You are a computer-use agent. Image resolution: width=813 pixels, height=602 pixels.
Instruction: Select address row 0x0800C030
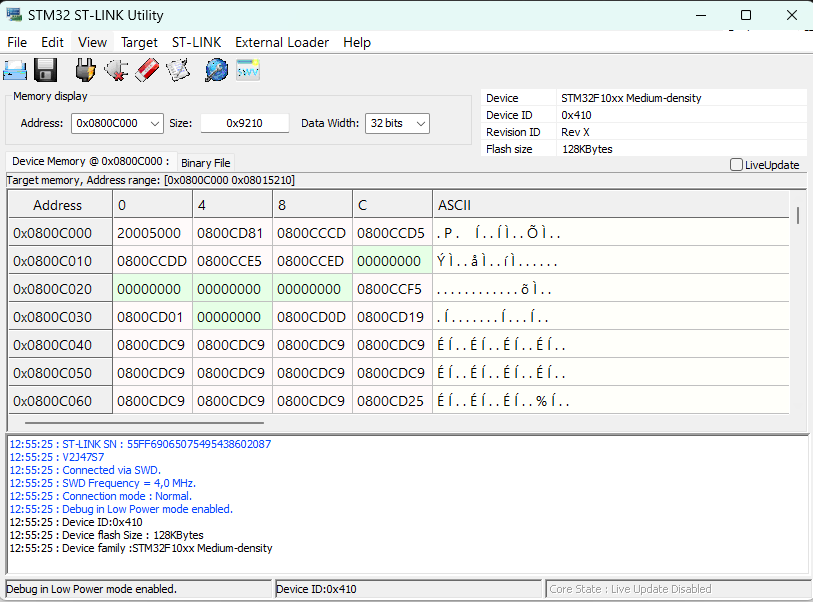click(x=60, y=317)
